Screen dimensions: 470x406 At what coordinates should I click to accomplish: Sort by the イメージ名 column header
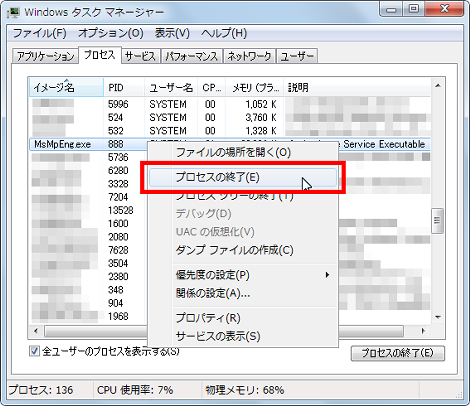[x=66, y=87]
